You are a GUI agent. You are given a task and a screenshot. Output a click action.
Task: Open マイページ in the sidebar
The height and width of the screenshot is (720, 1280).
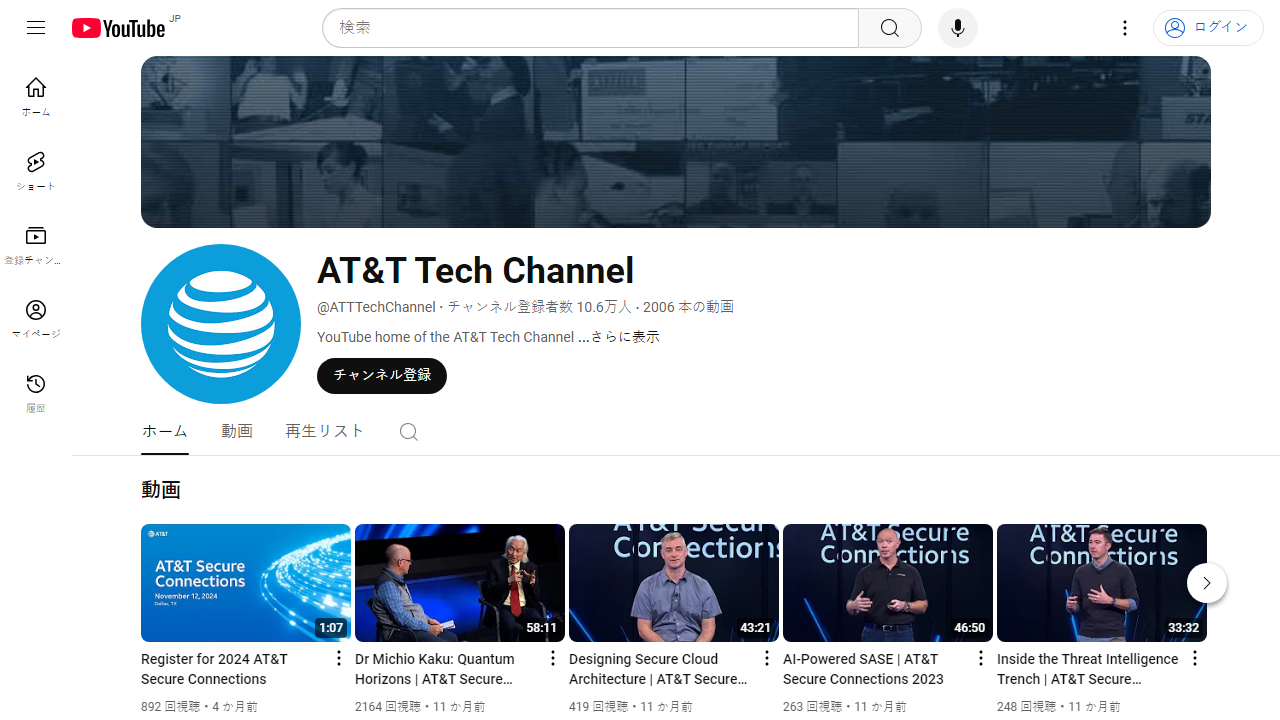click(36, 319)
